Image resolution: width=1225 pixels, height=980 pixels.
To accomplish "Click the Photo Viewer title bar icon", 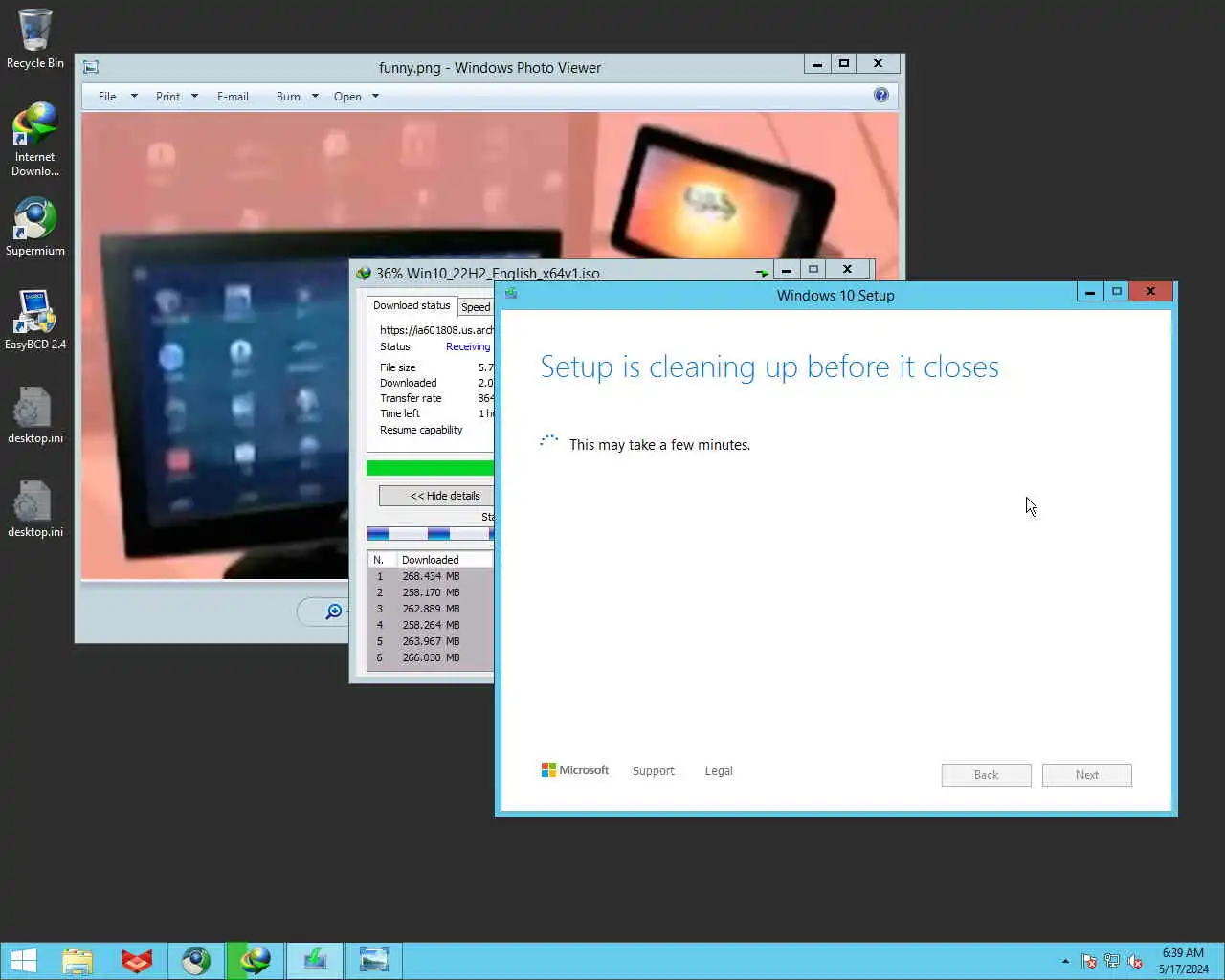I will (x=91, y=67).
